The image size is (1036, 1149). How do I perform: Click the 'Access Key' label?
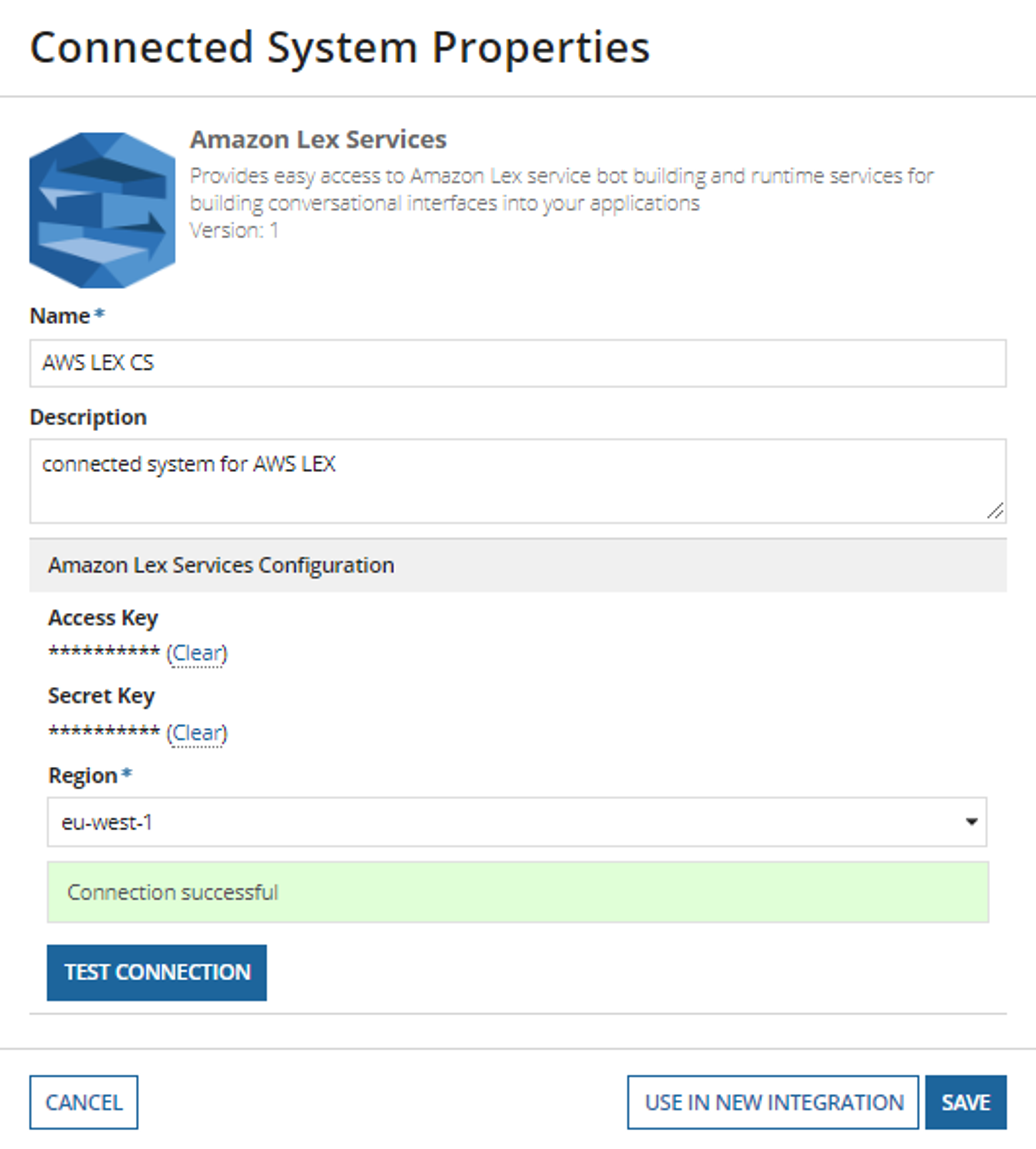click(103, 618)
